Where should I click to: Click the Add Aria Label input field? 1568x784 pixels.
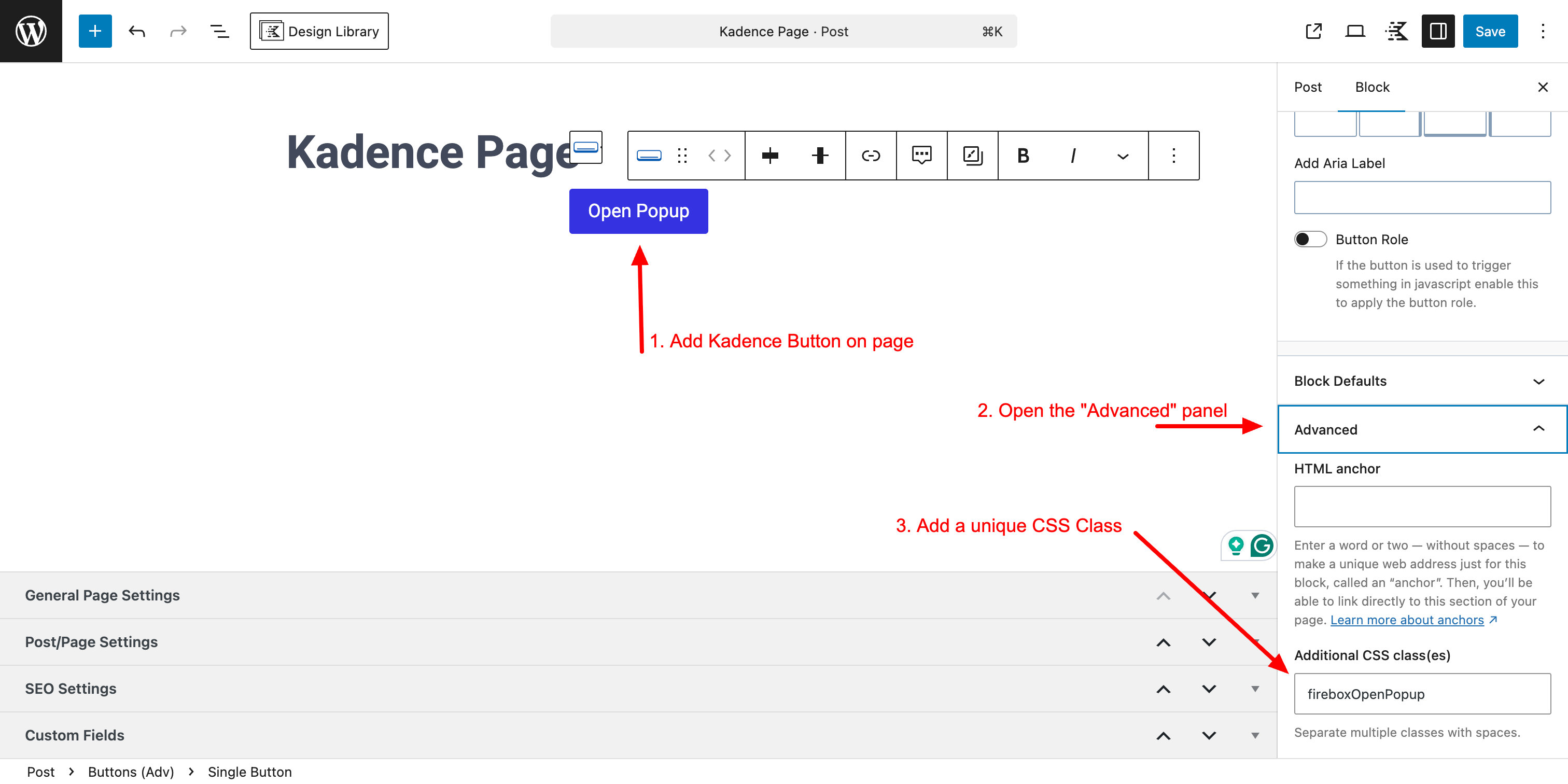pyautogui.click(x=1422, y=197)
